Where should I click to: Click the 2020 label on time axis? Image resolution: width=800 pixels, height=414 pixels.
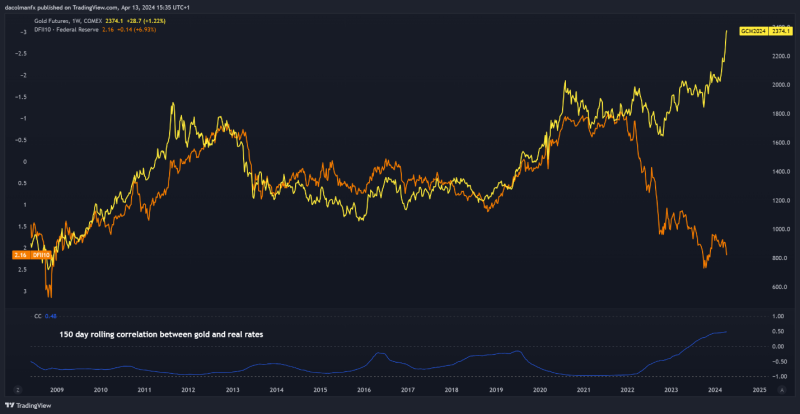[x=540, y=389]
